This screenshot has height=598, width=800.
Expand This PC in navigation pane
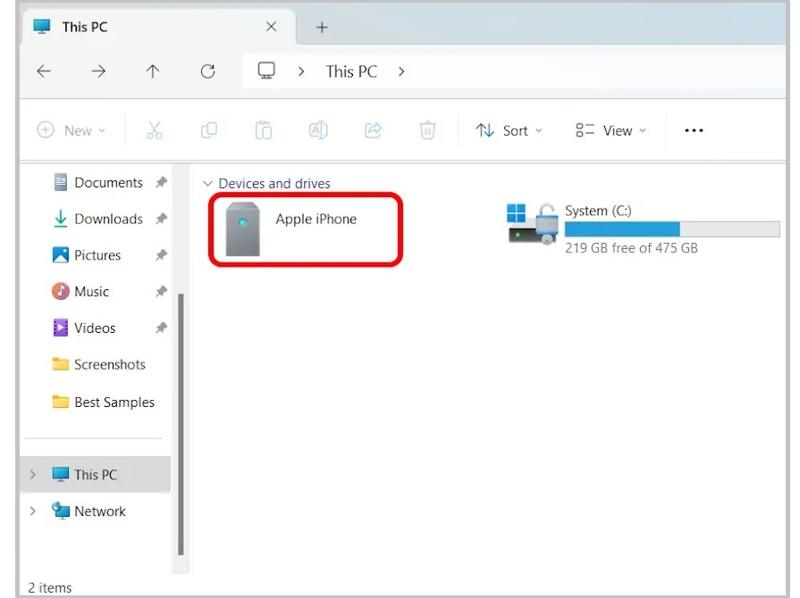[33, 475]
